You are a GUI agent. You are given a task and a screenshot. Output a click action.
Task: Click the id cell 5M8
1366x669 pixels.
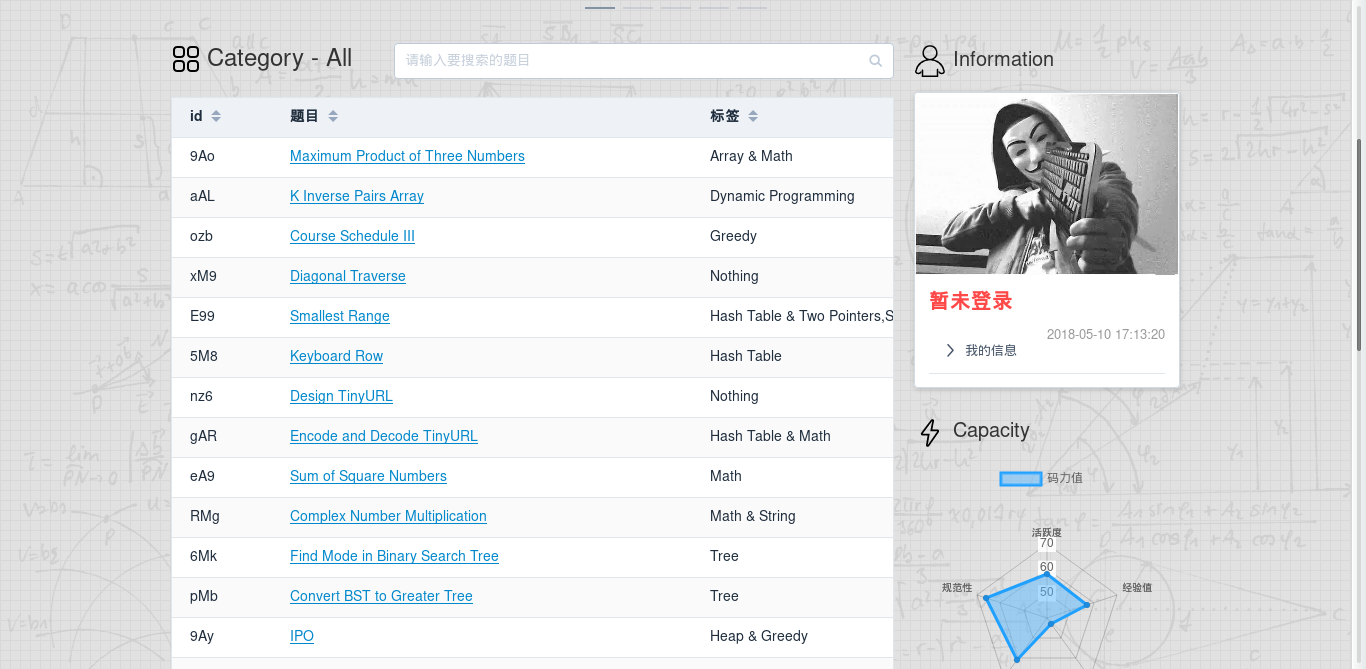[x=204, y=356]
